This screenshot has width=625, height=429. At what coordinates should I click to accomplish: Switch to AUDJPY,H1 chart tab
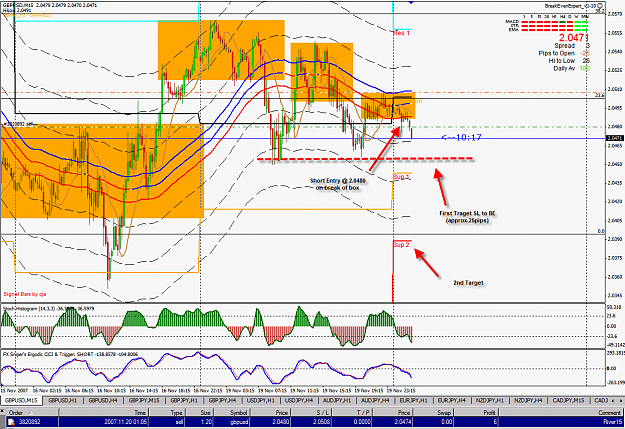click(337, 400)
